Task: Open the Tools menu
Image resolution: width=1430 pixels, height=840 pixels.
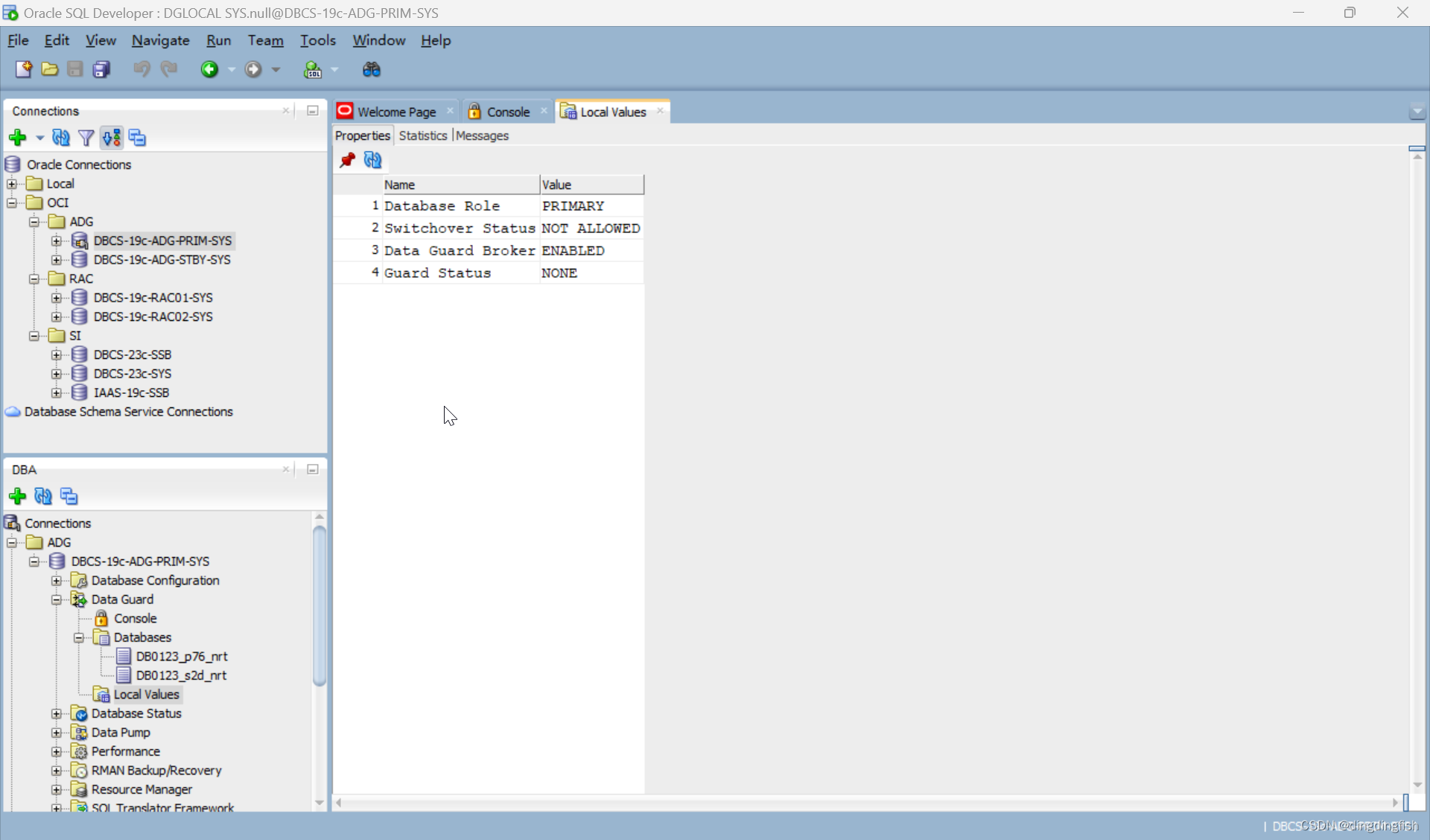Action: (x=318, y=40)
